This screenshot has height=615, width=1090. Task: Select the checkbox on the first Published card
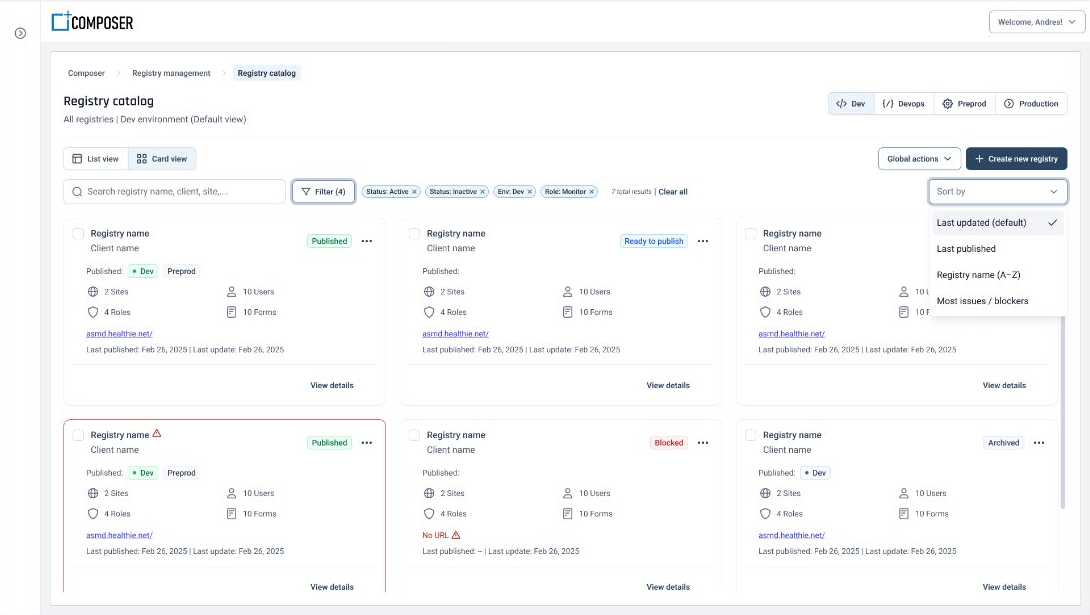coord(79,234)
